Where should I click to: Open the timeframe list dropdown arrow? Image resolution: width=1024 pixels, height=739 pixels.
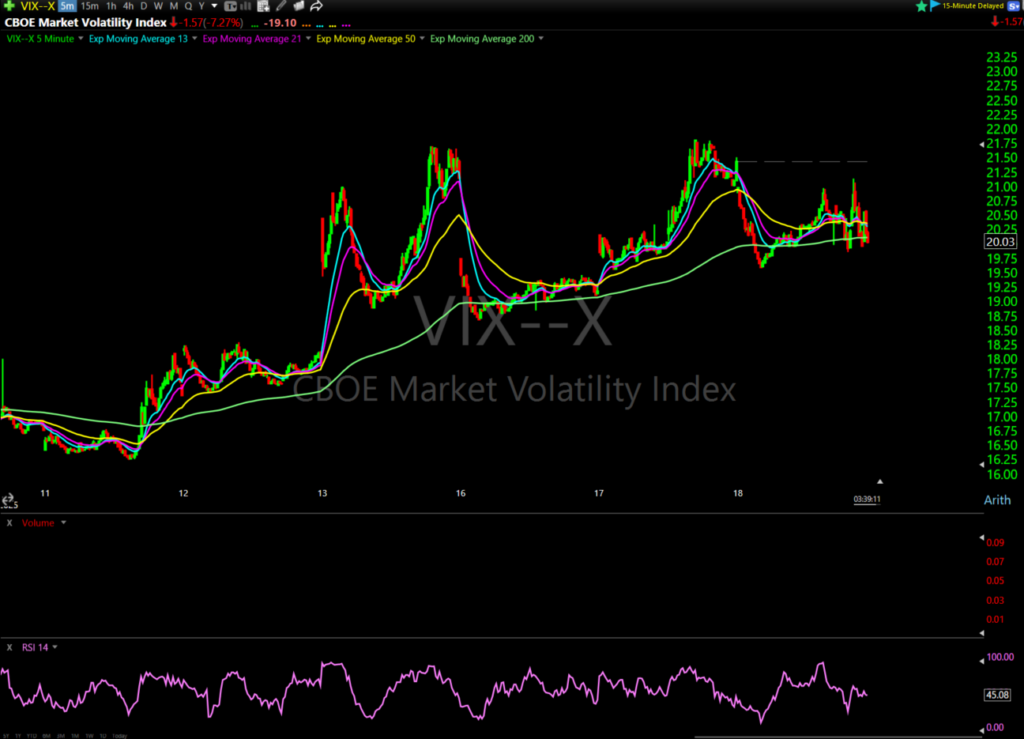(x=214, y=6)
